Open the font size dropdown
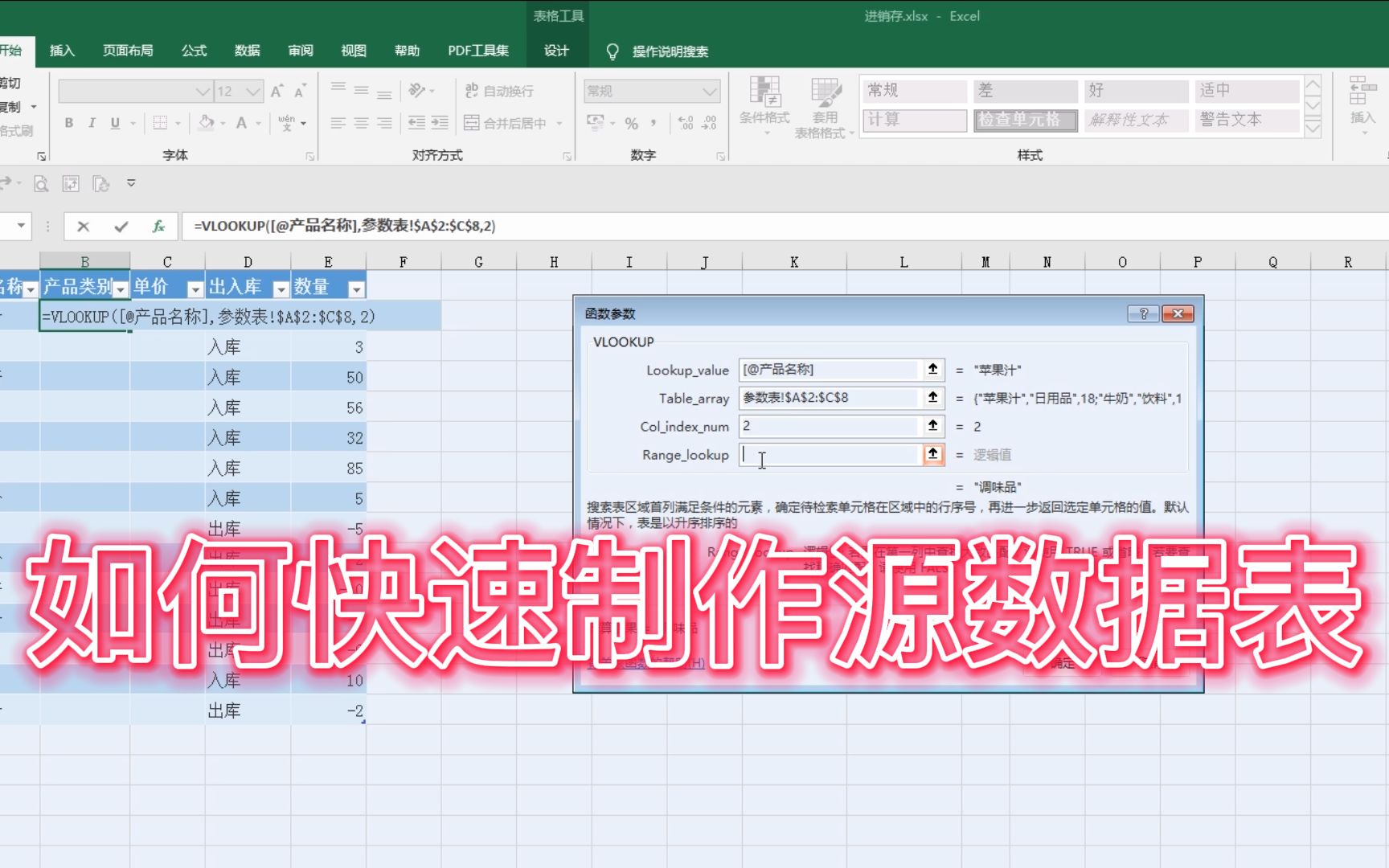This screenshot has width=1389, height=868. coord(253,92)
